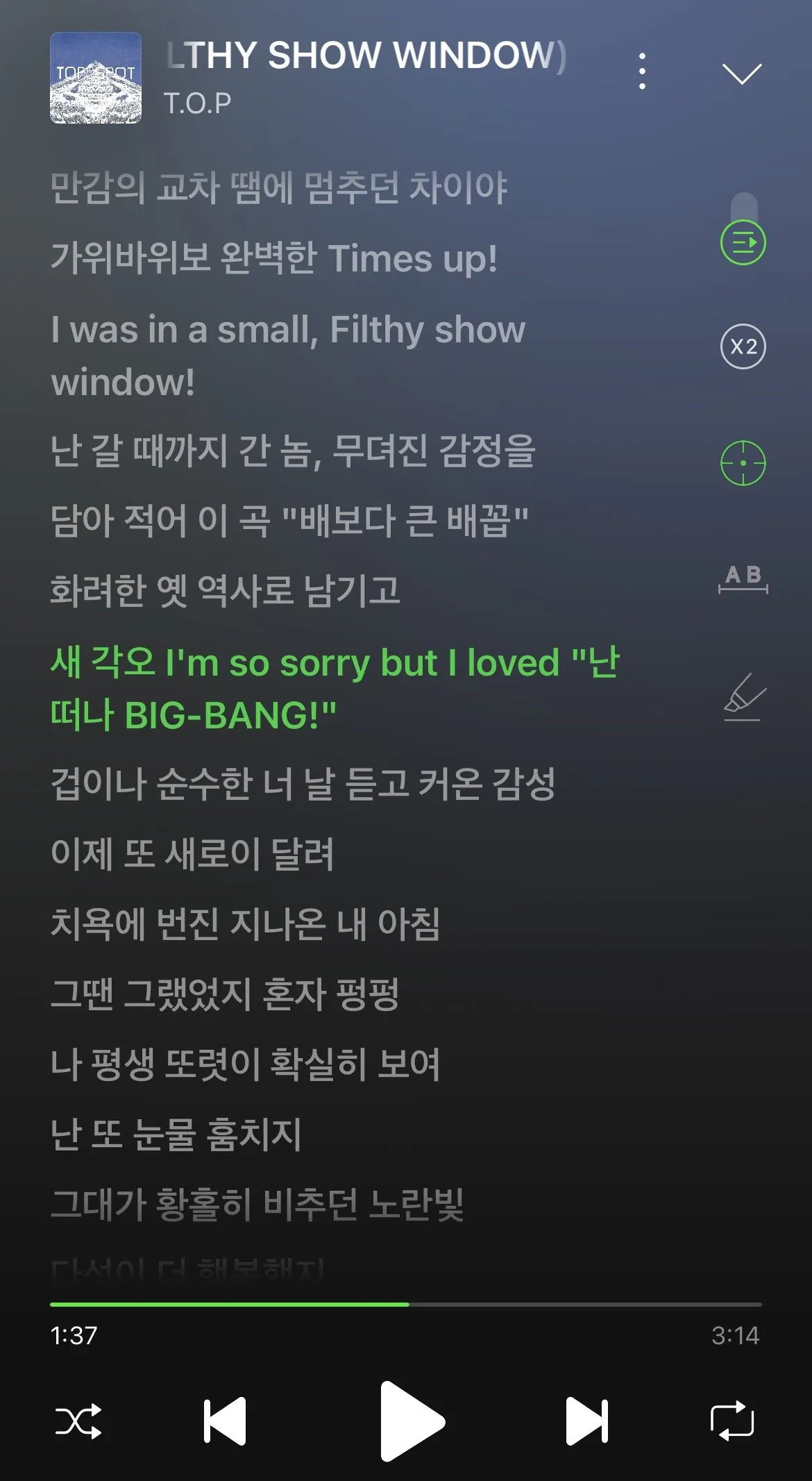
Task: Toggle X2 lyric size button
Action: (x=743, y=346)
